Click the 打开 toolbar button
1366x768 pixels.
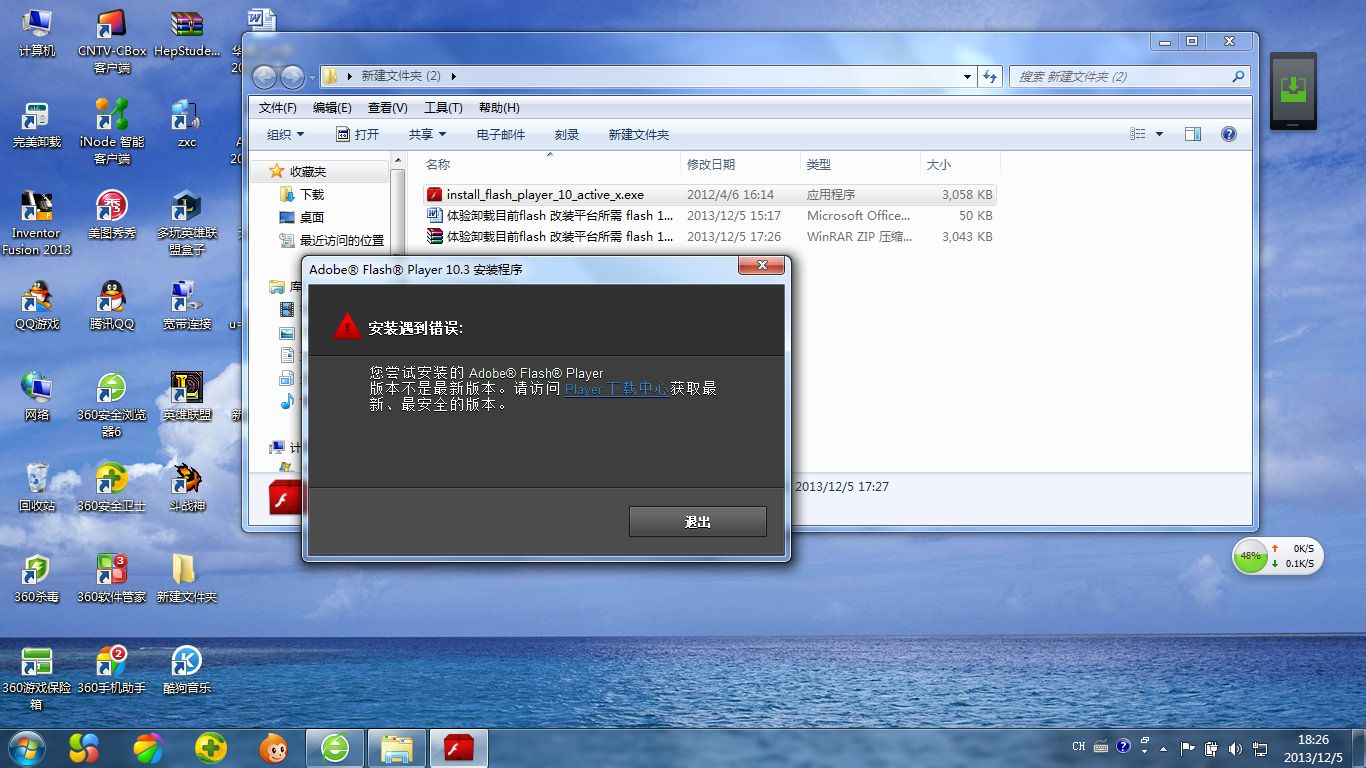pos(357,134)
